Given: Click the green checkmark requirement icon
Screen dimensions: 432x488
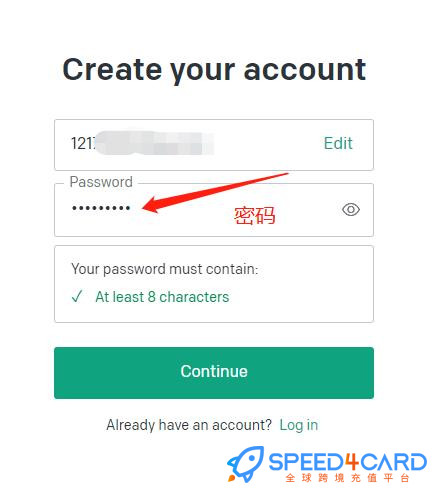Looking at the screenshot, I should [77, 296].
